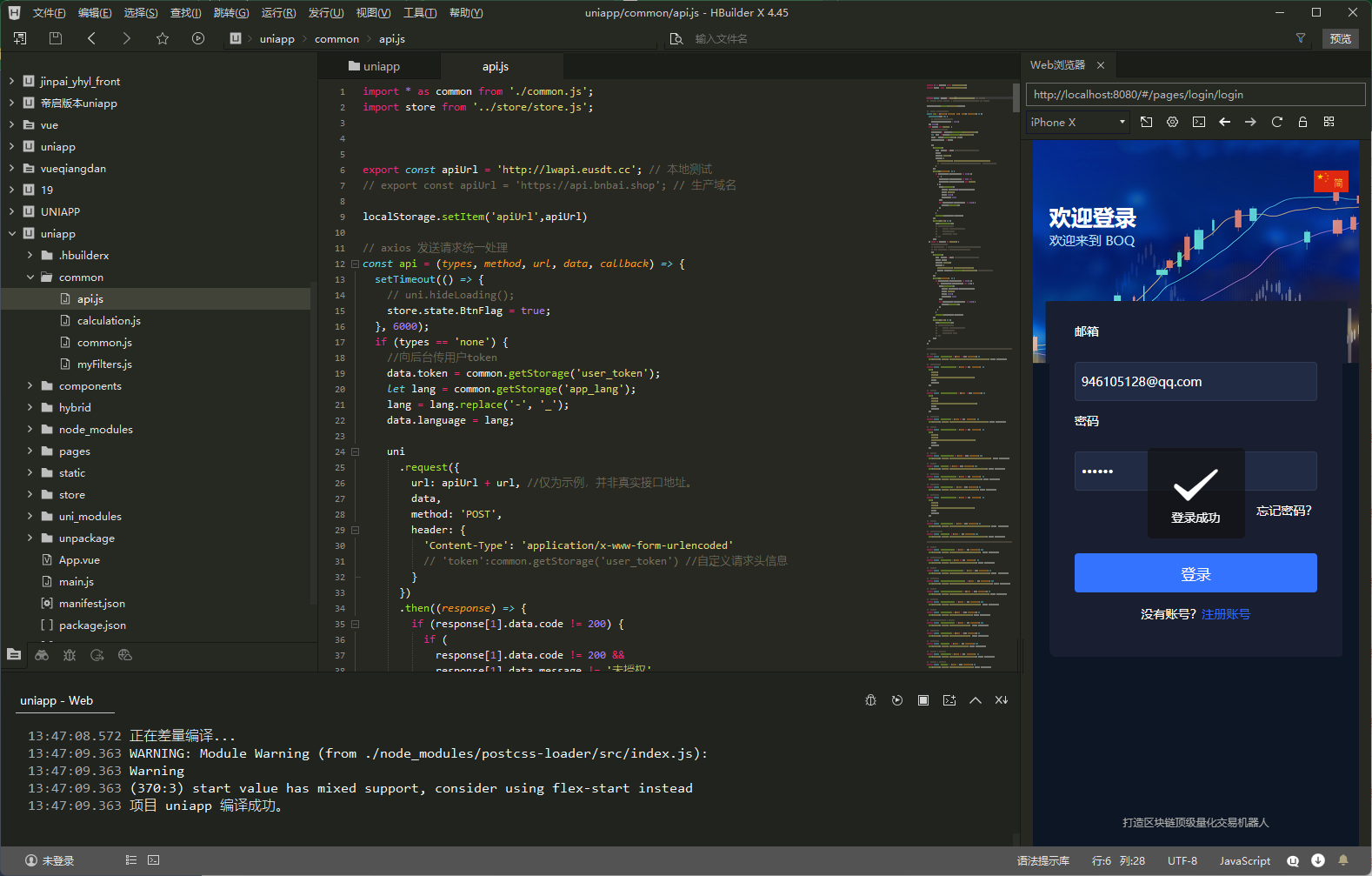Collapse the console panel with up arrow
Image resolution: width=1372 pixels, height=876 pixels.
(976, 700)
